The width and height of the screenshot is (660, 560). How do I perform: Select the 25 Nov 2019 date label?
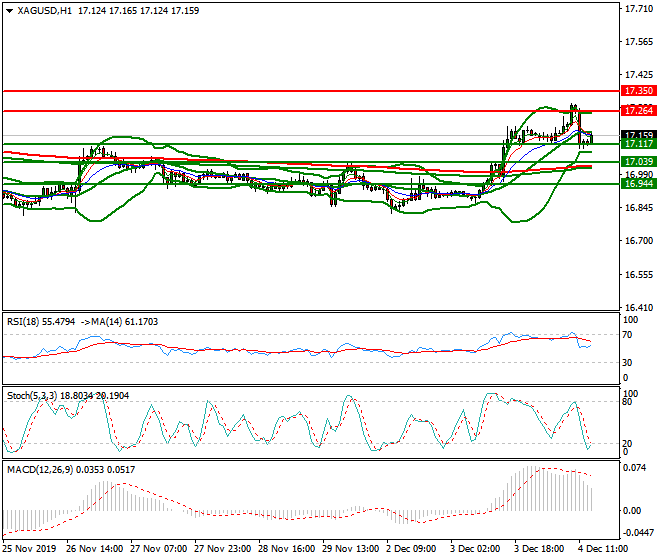click(x=29, y=549)
